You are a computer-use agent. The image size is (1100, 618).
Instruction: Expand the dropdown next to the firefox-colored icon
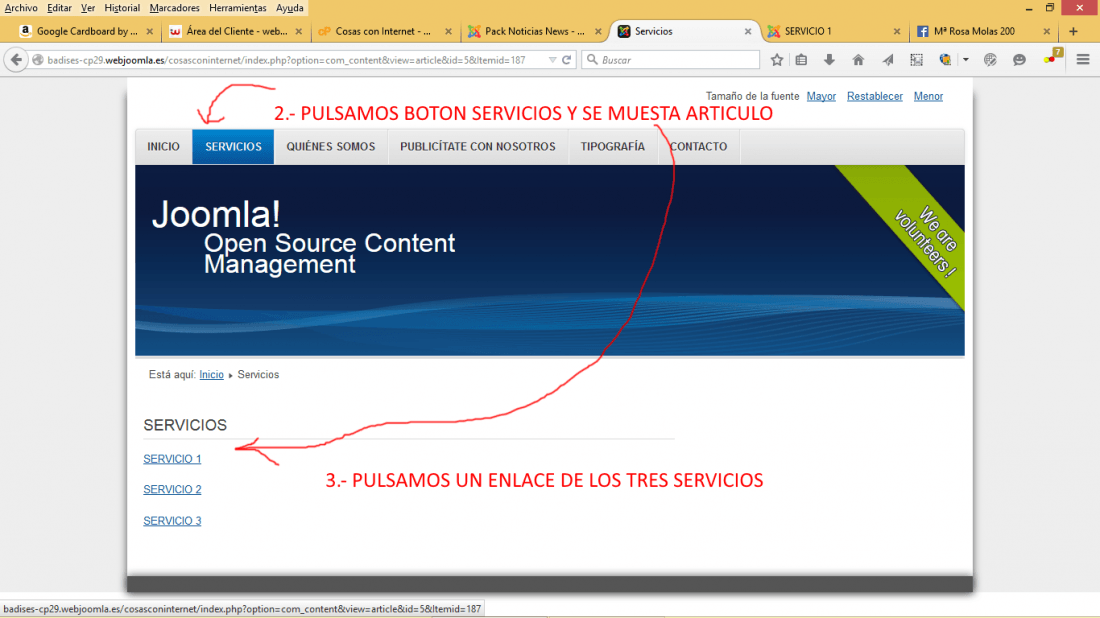click(966, 60)
